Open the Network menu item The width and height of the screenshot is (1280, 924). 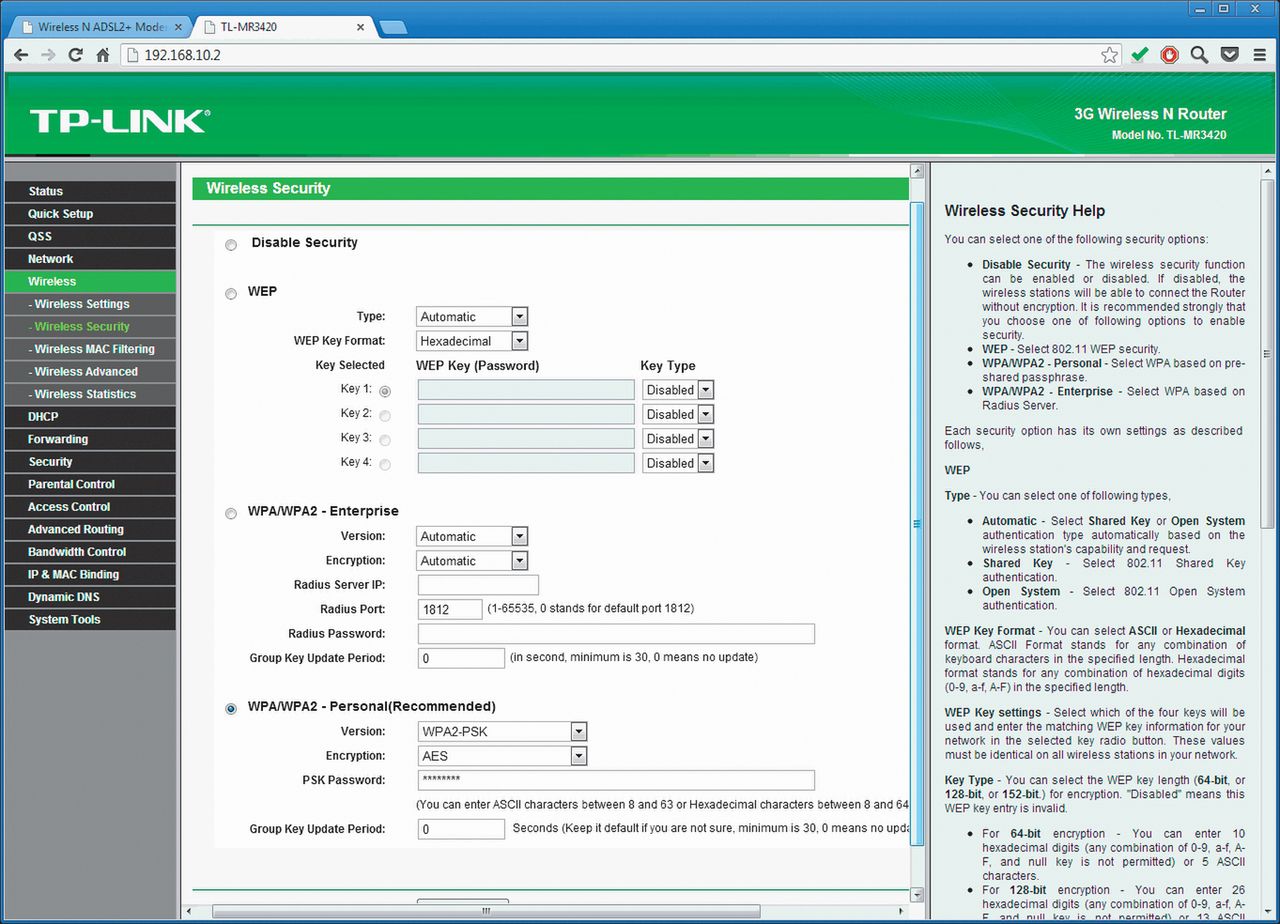pos(90,259)
